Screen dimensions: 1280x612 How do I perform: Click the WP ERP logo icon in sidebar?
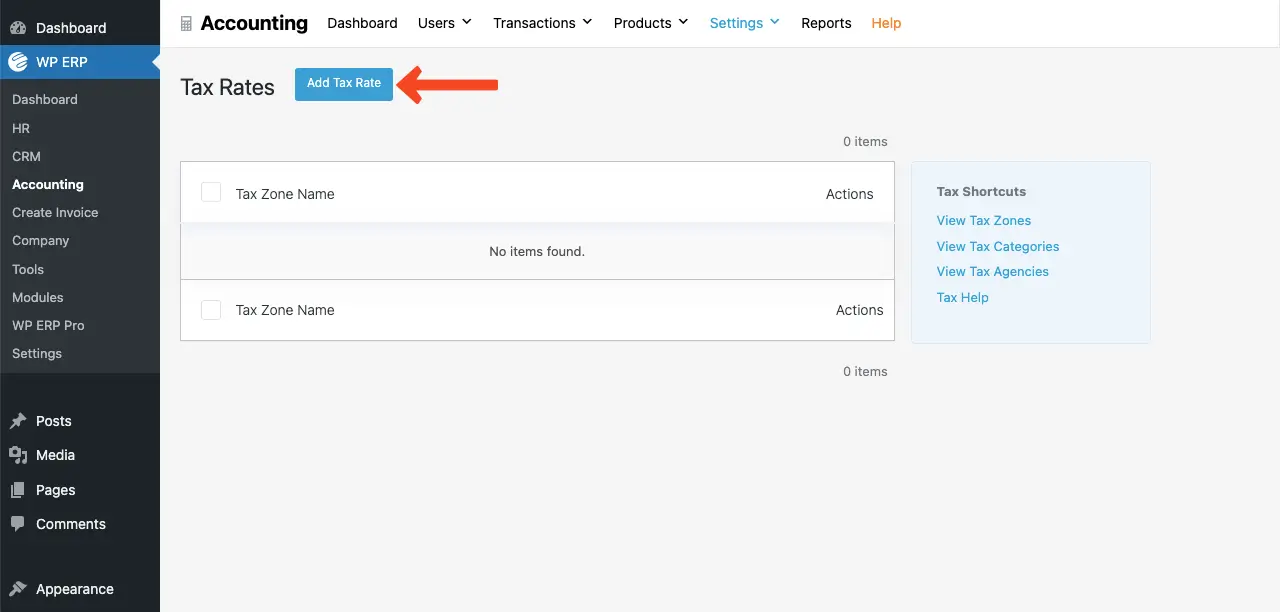coord(18,62)
